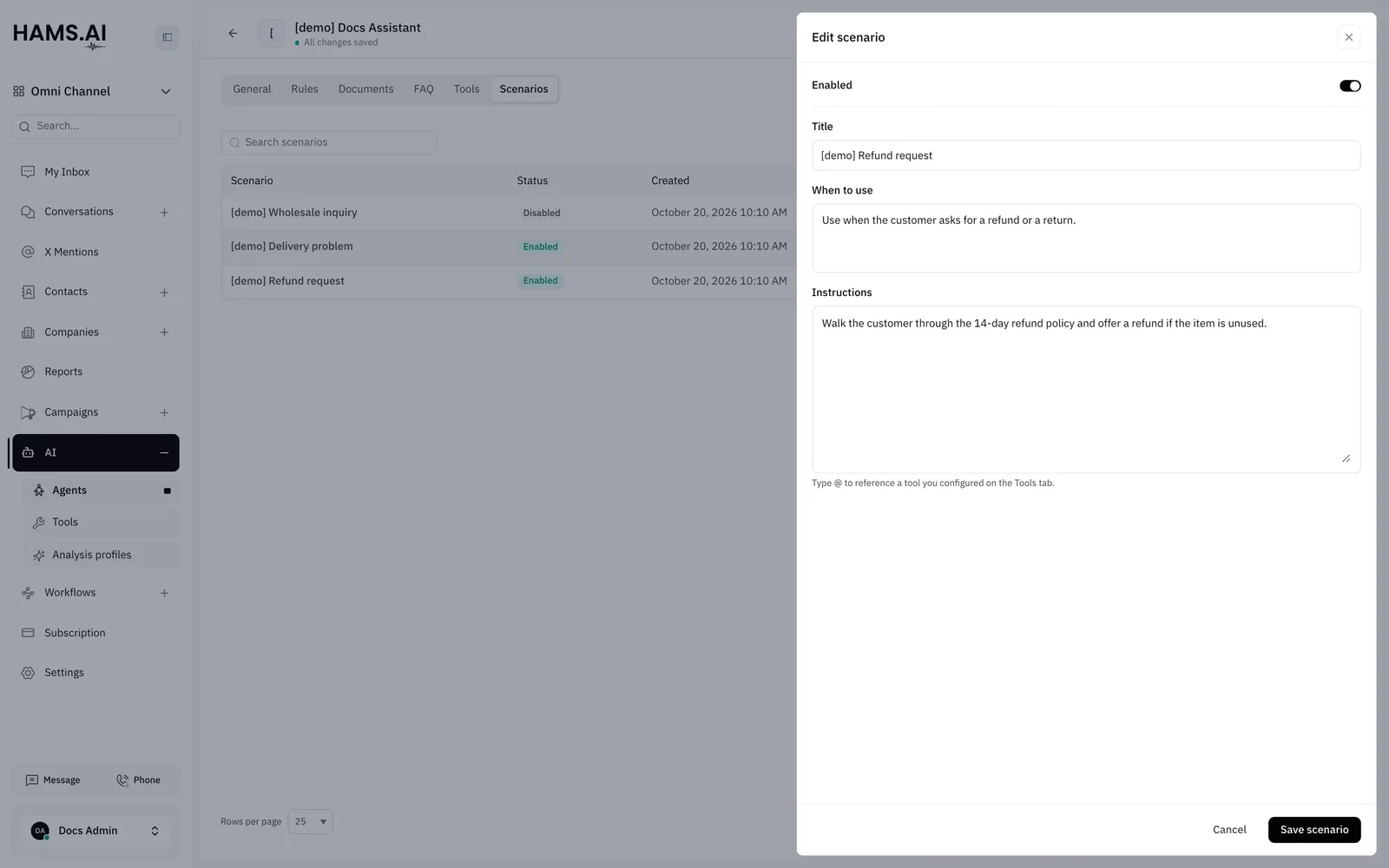The height and width of the screenshot is (868, 1389).
Task: Switch to the General tab
Action: (252, 89)
